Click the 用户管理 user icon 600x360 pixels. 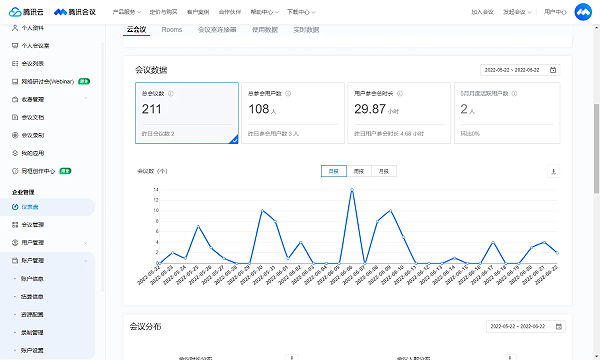click(x=15, y=243)
